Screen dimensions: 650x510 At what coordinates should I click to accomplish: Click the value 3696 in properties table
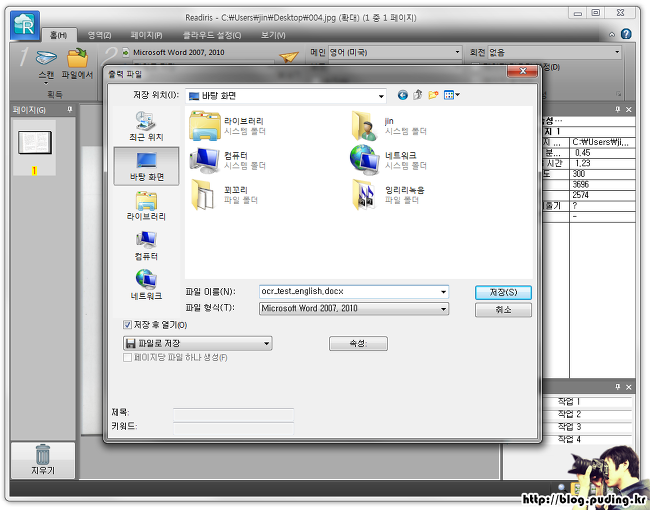pos(580,185)
